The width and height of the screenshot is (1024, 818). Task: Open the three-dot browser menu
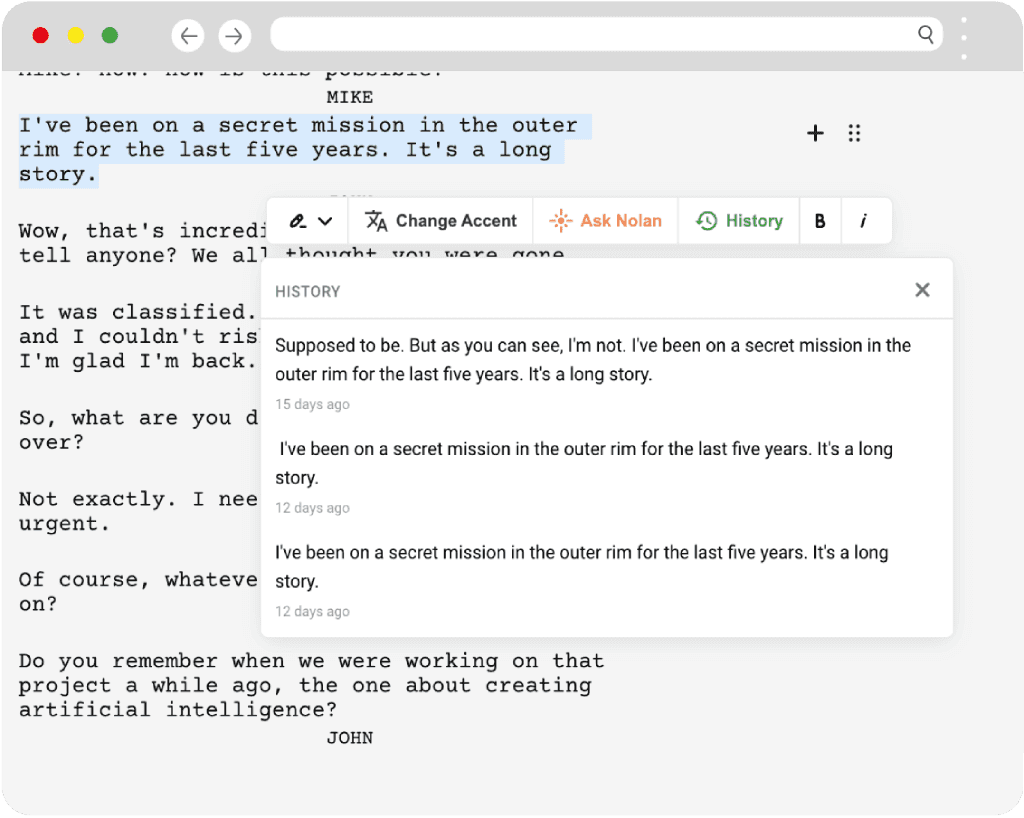click(x=963, y=37)
